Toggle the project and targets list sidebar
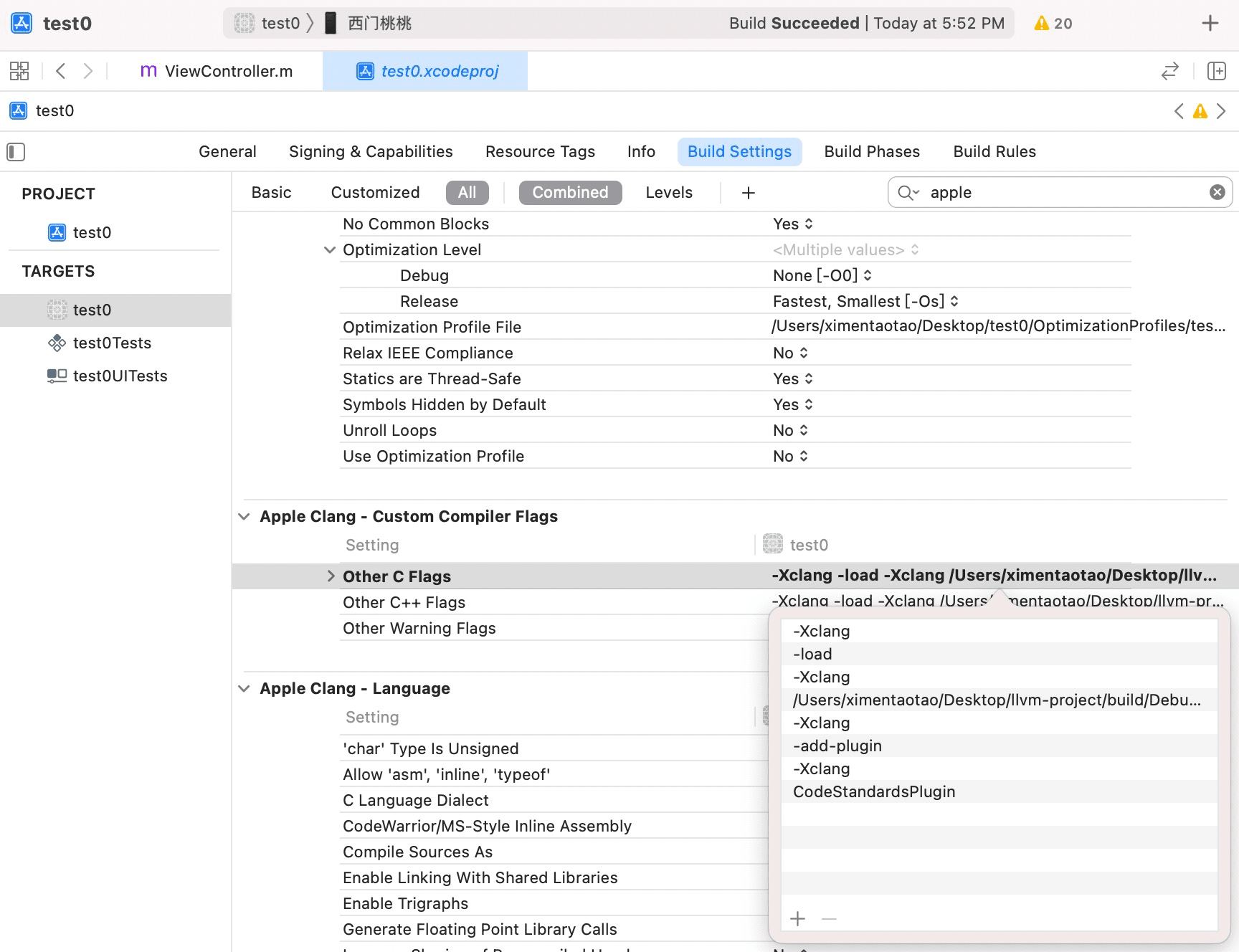The height and width of the screenshot is (952, 1239). (x=16, y=152)
